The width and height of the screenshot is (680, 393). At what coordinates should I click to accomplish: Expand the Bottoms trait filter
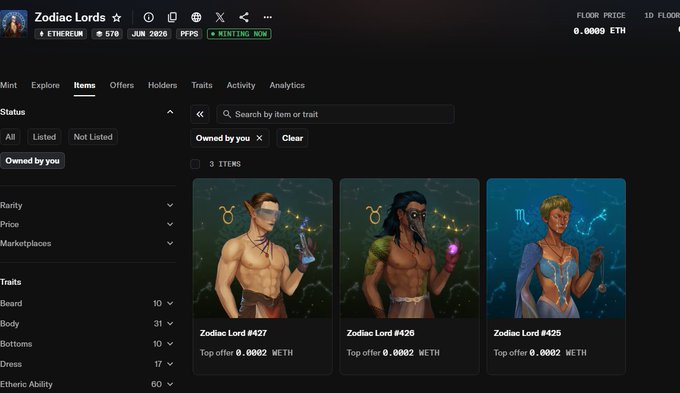tap(87, 344)
